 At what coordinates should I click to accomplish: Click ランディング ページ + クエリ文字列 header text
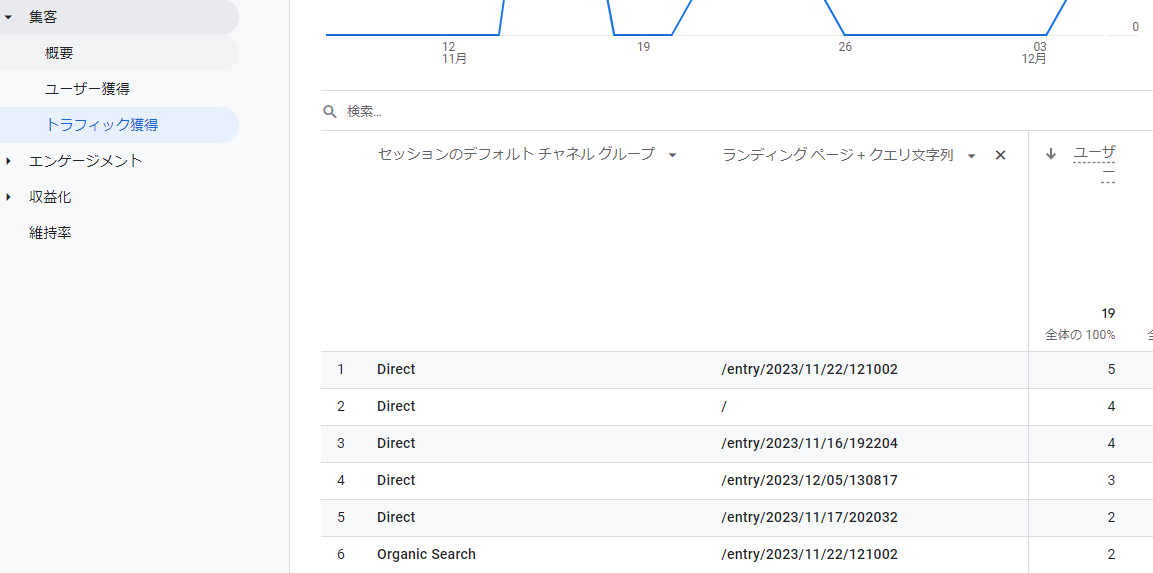click(x=838, y=154)
